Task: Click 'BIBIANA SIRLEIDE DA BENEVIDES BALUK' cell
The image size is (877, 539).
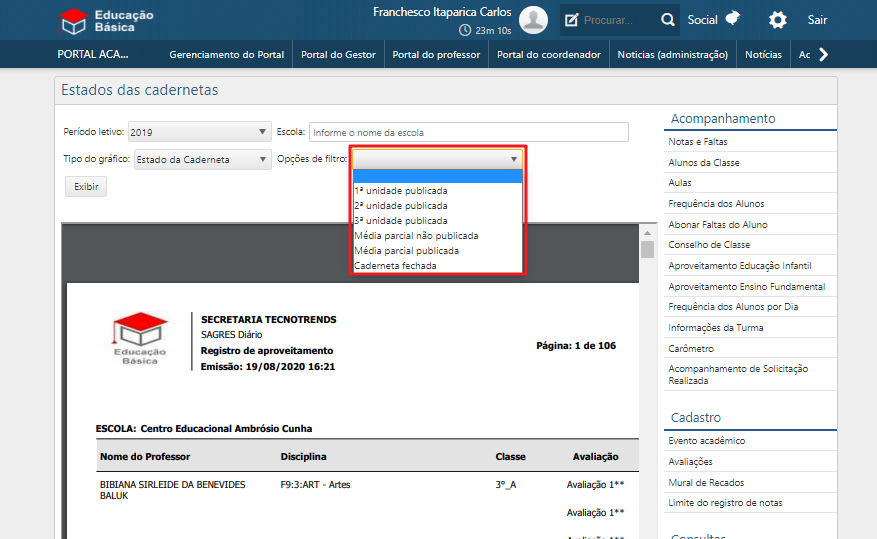Action: coord(172,490)
